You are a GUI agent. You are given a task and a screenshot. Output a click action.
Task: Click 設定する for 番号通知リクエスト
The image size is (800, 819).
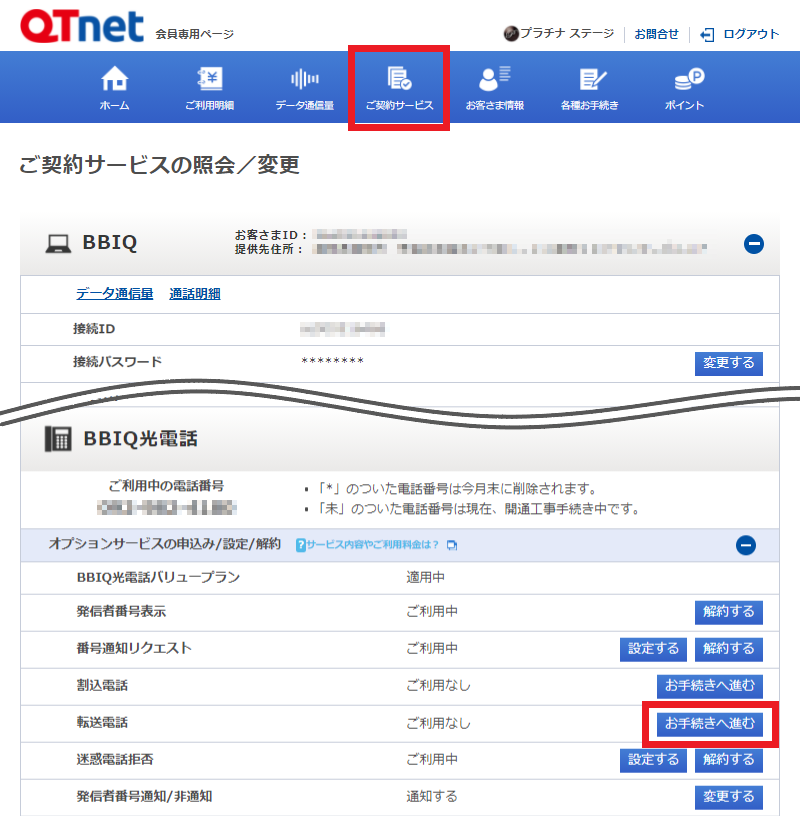pyautogui.click(x=653, y=649)
